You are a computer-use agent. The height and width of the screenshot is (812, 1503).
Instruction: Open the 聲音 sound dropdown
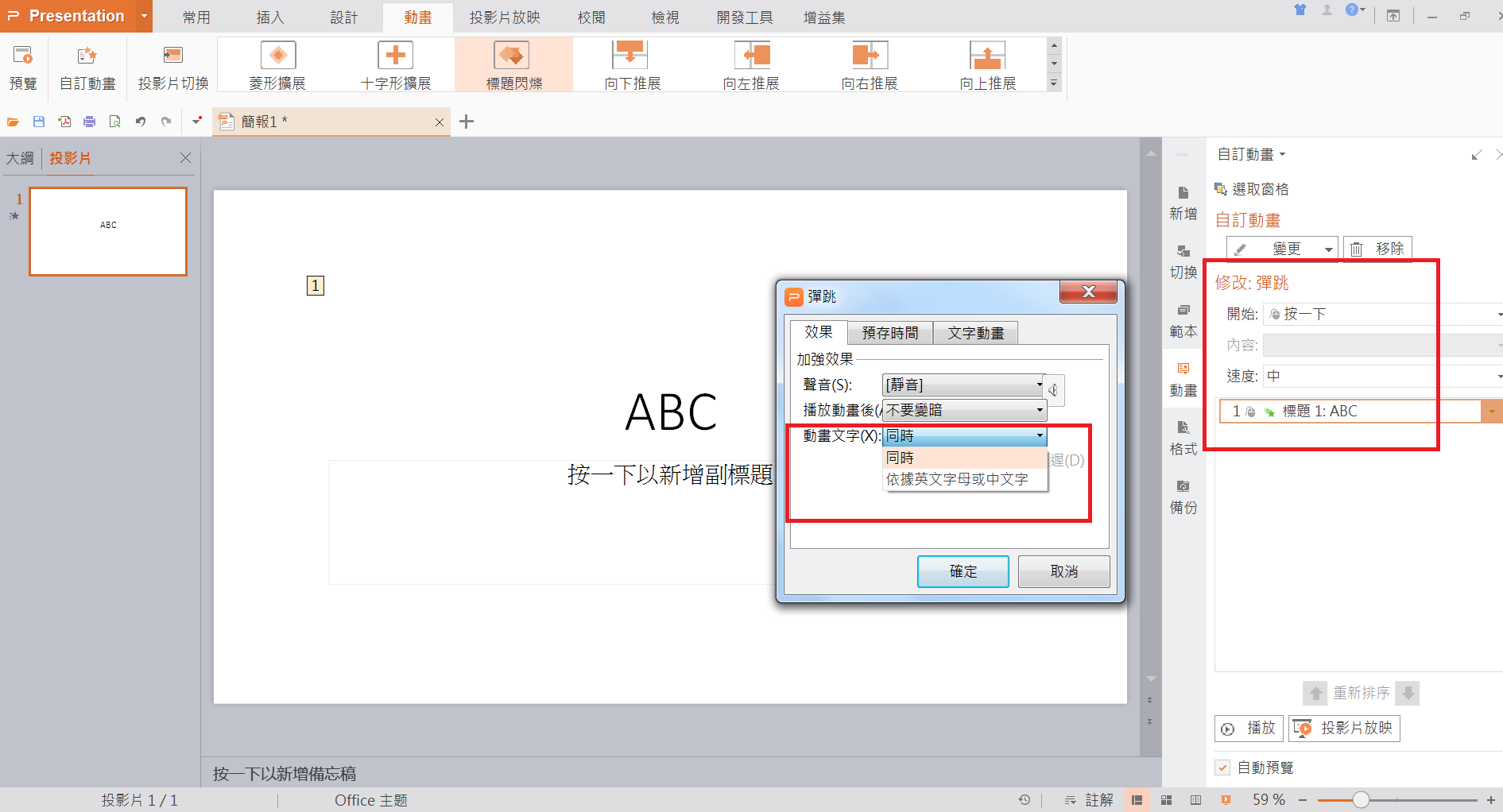964,385
